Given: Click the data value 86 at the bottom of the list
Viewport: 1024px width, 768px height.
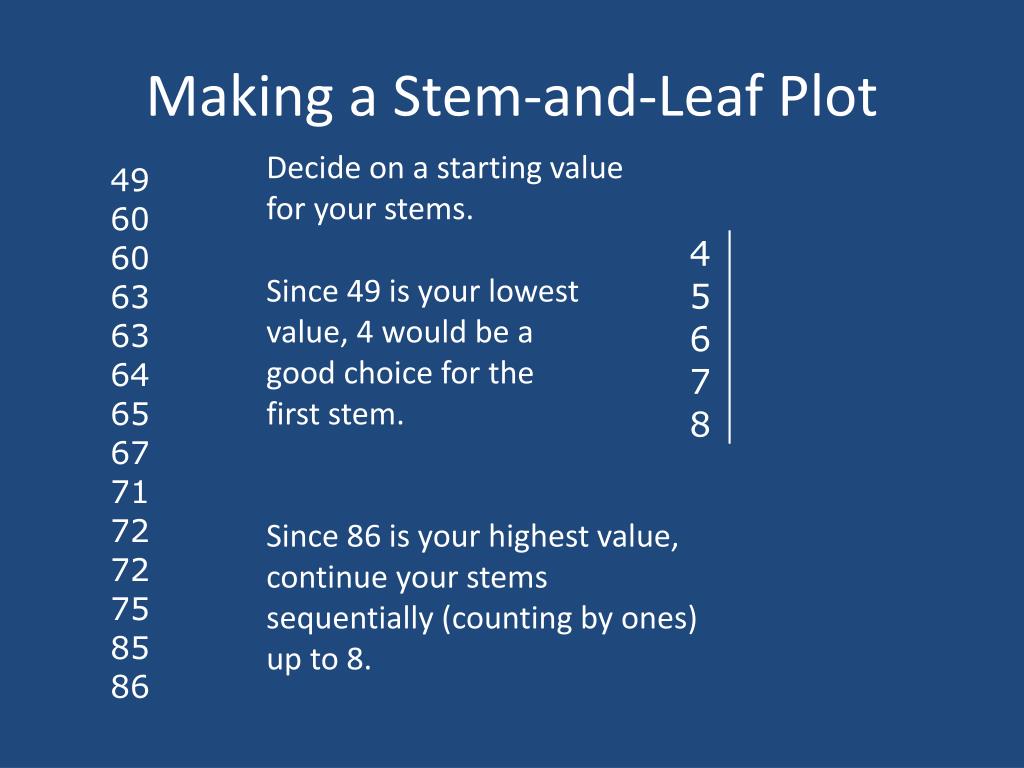Looking at the screenshot, I should click(x=130, y=686).
